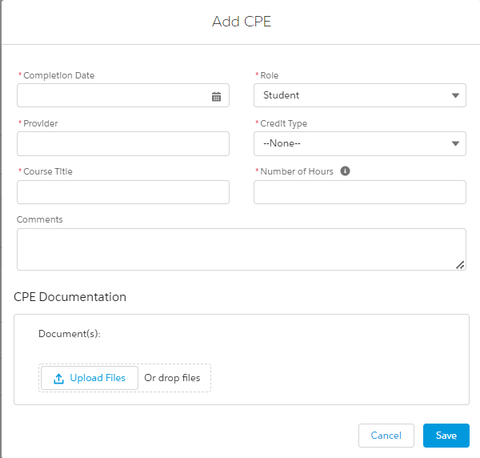
Task: Open the Completion Date calendar picker icon
Action: (216, 97)
